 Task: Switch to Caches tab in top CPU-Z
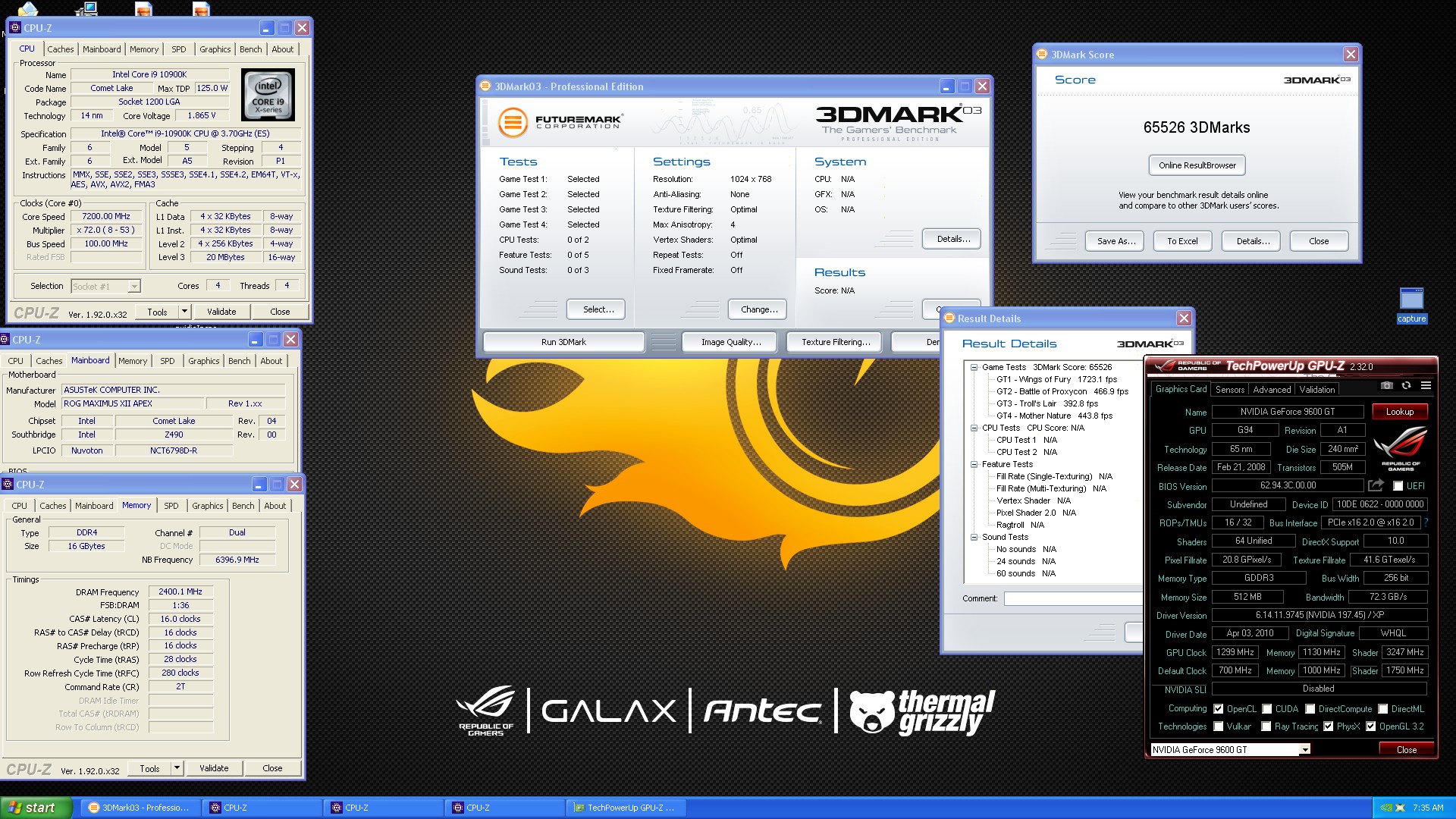[60, 49]
